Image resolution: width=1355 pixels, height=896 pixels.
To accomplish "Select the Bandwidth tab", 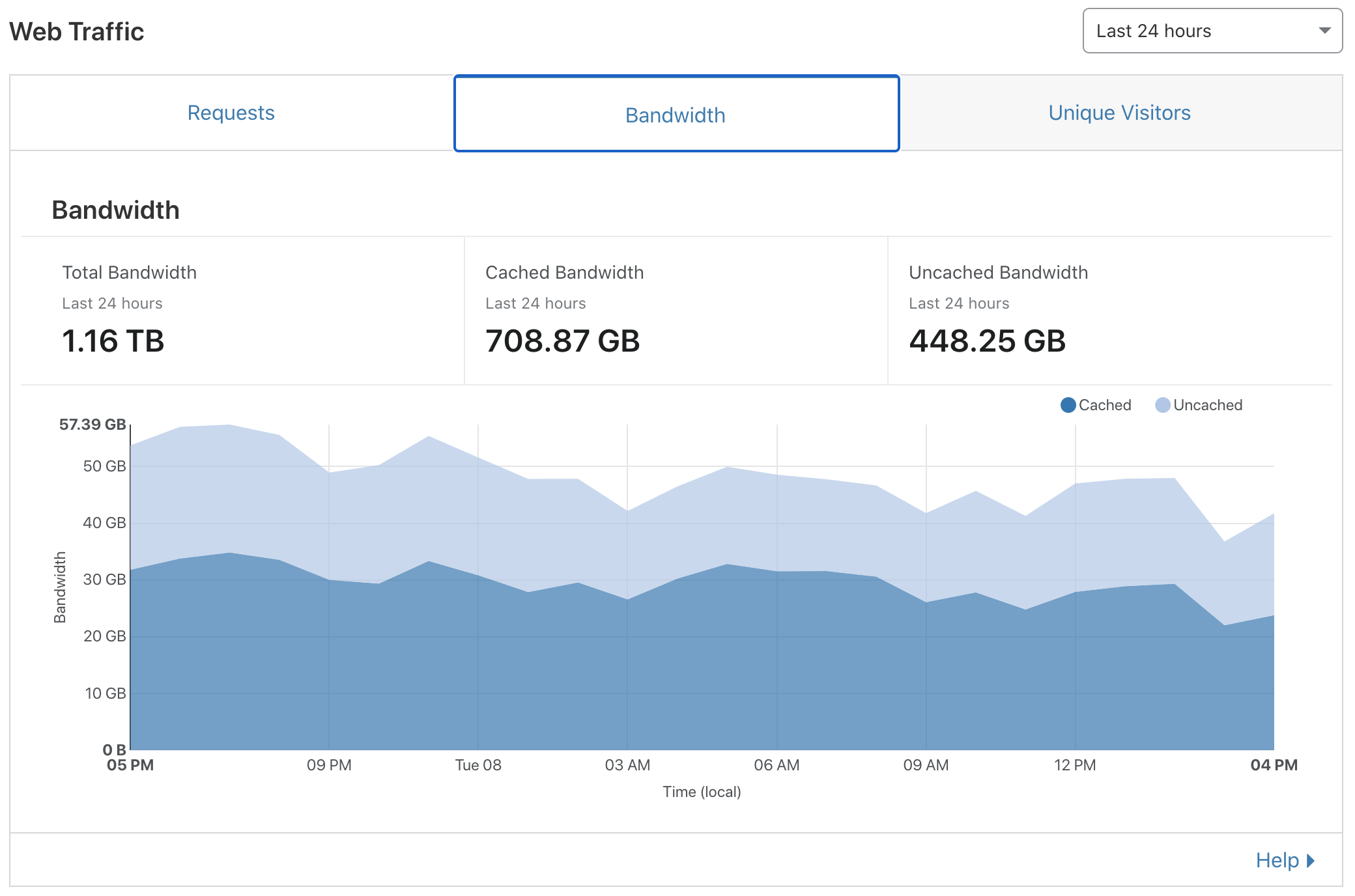I will (676, 115).
